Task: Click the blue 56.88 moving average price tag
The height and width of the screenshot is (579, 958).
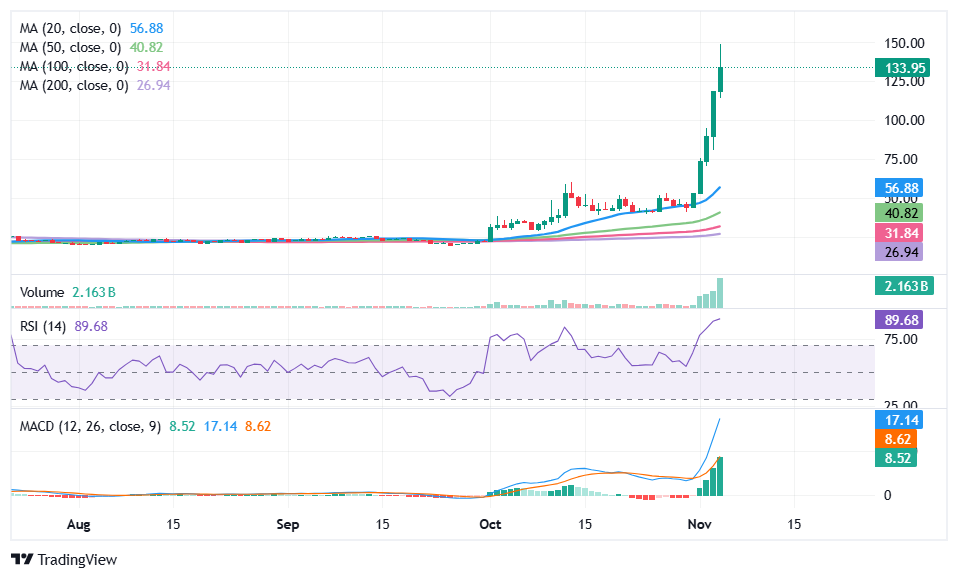Action: [x=897, y=188]
